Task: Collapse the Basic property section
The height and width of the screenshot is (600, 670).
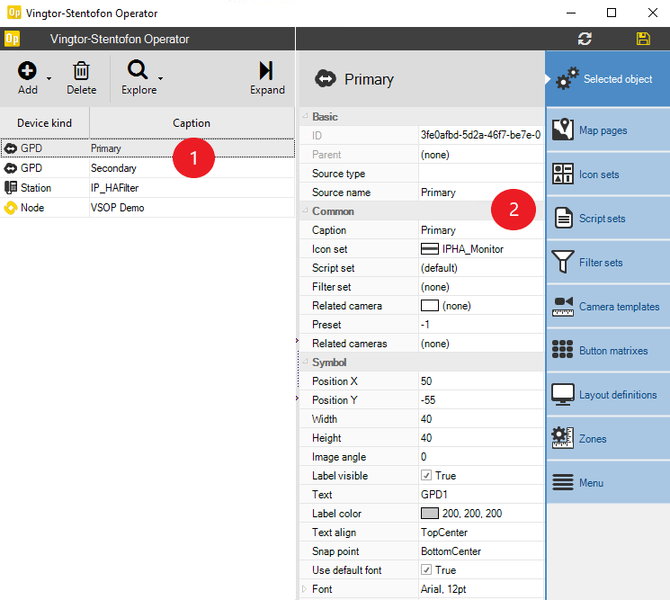Action: coord(305,117)
